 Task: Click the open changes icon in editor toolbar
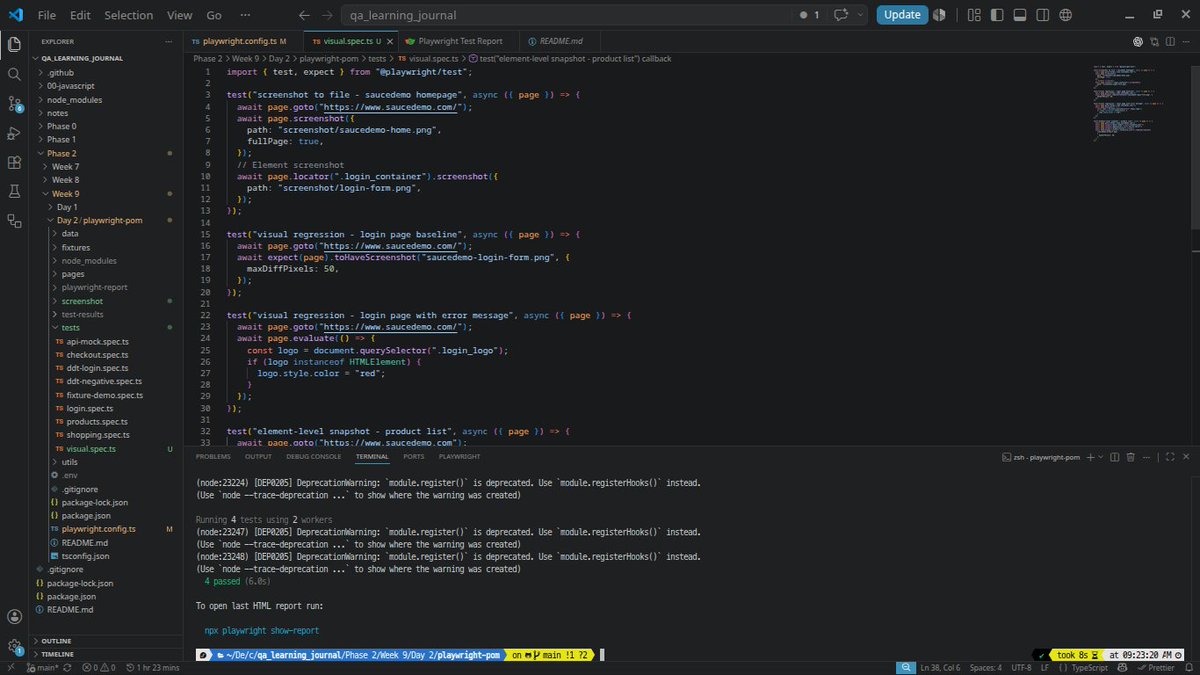pyautogui.click(x=1154, y=42)
